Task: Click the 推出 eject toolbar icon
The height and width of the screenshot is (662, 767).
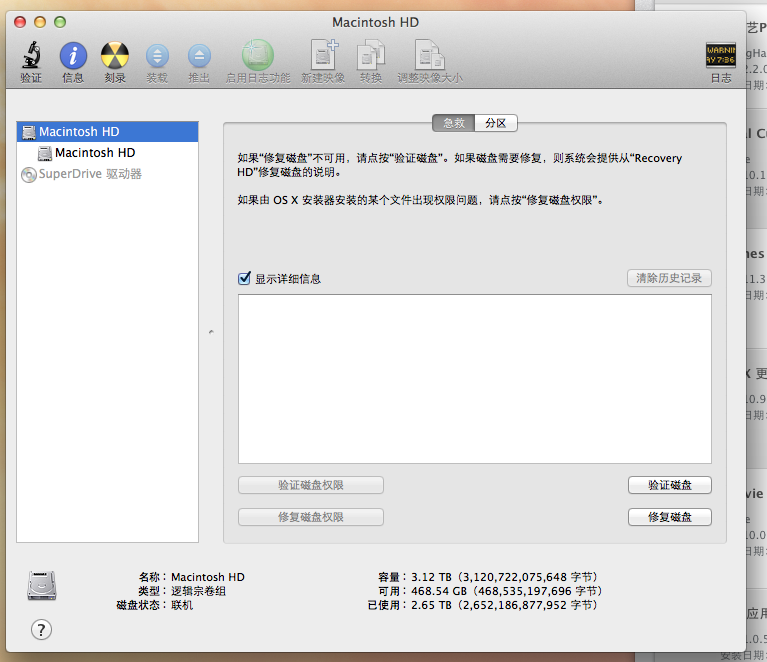Action: tap(199, 56)
